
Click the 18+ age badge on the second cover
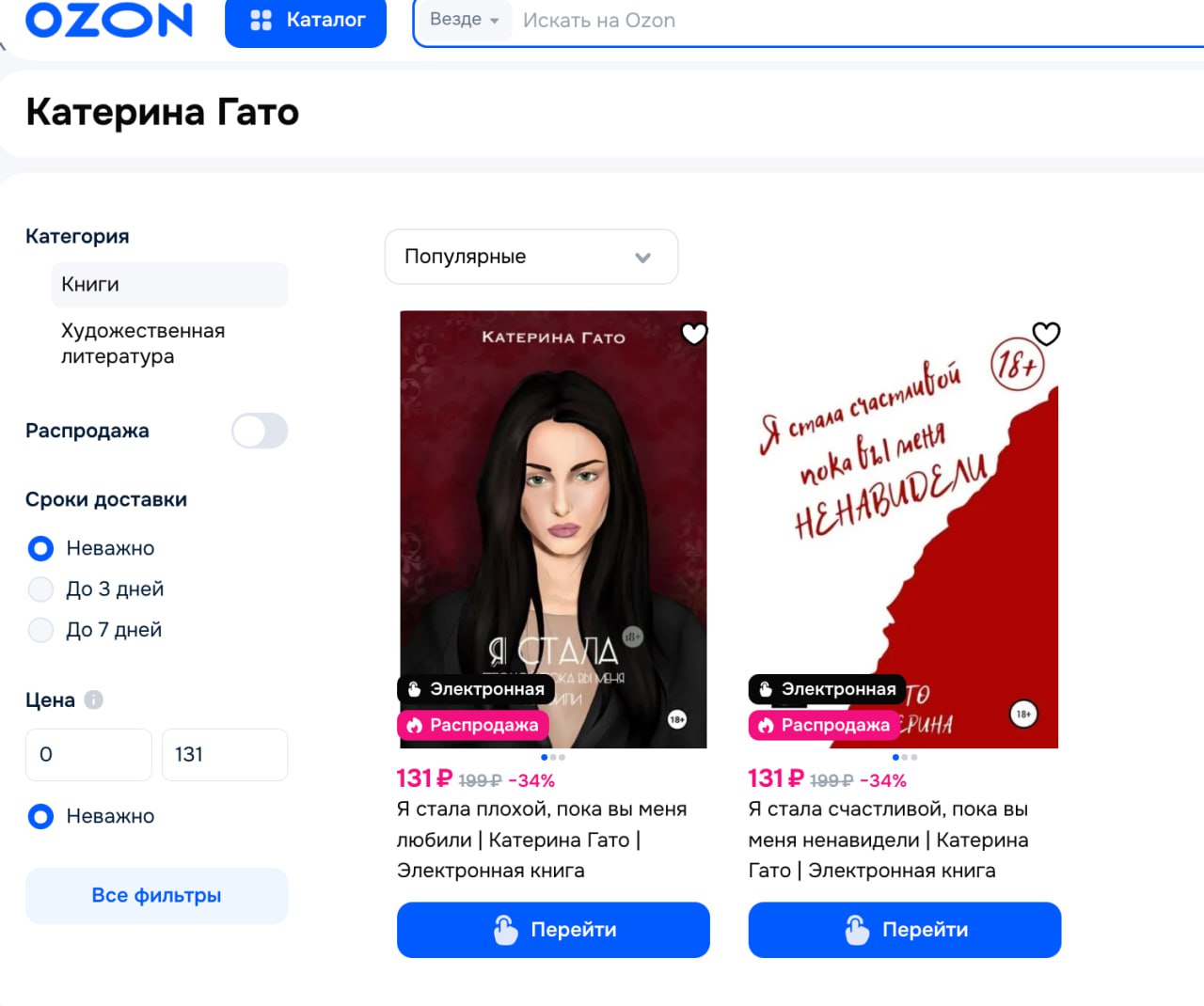coord(1023,715)
